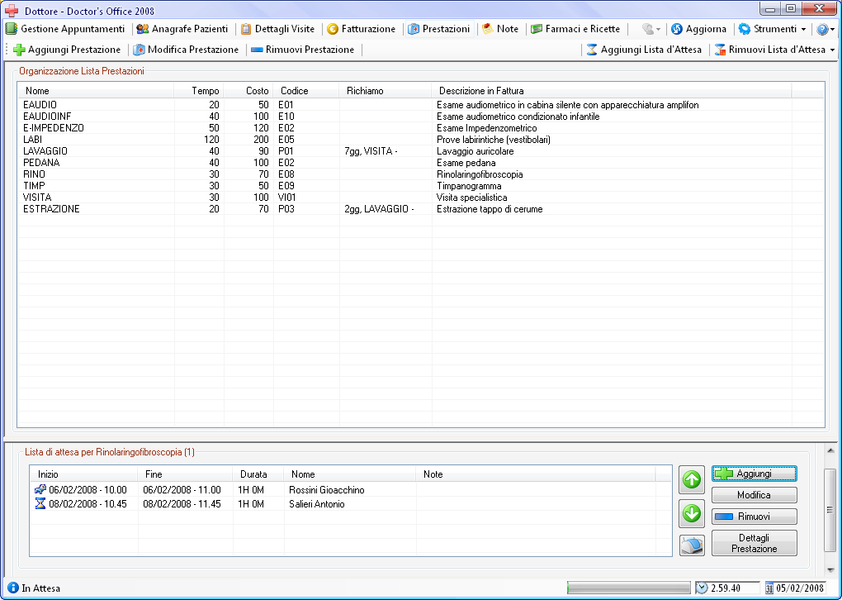Open Dettagli Prestazione
The image size is (842, 600).
(754, 543)
